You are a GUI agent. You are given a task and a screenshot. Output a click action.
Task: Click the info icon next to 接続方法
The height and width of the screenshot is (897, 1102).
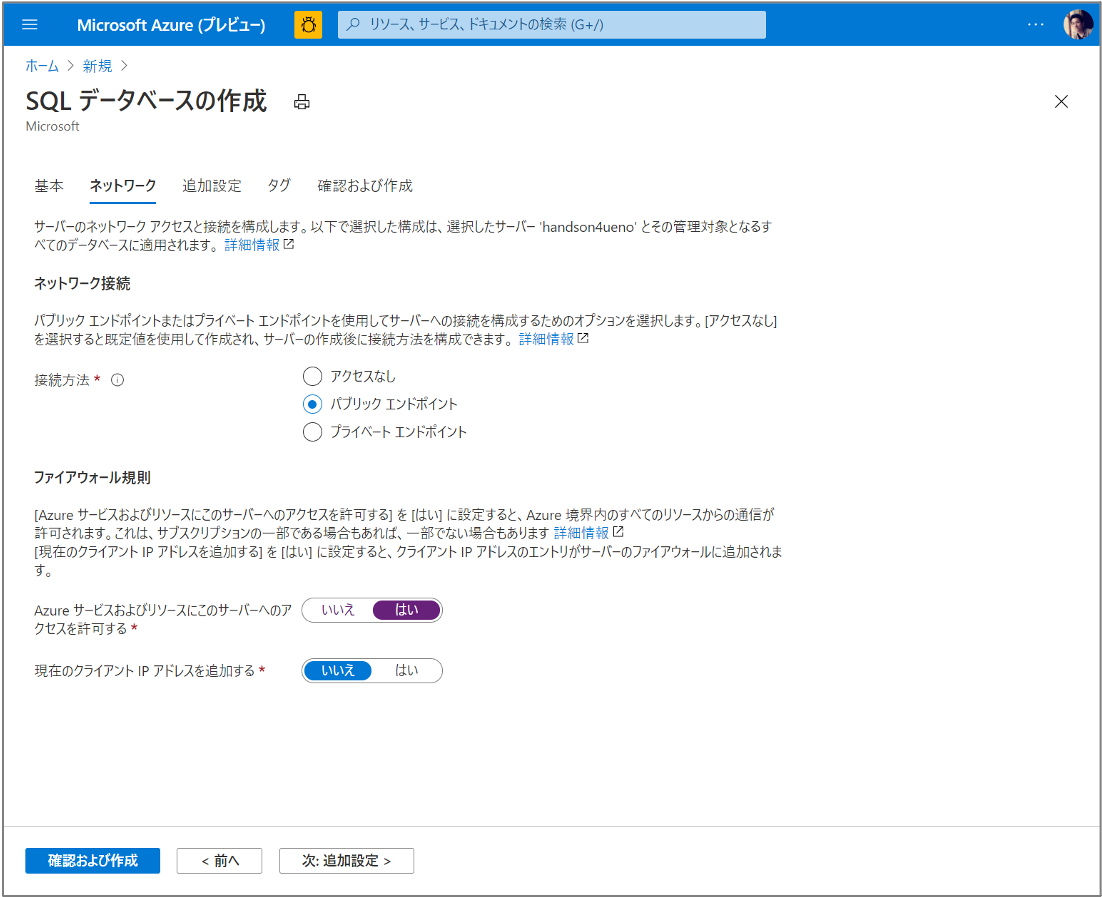[117, 380]
